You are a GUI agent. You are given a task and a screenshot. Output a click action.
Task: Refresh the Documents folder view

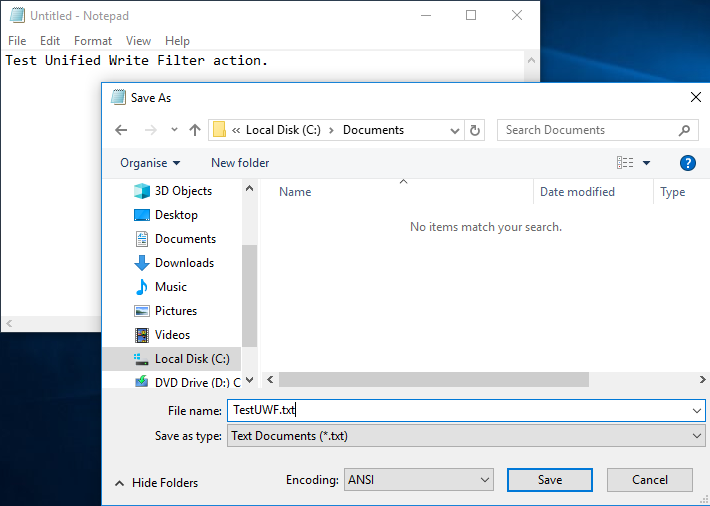coord(475,130)
